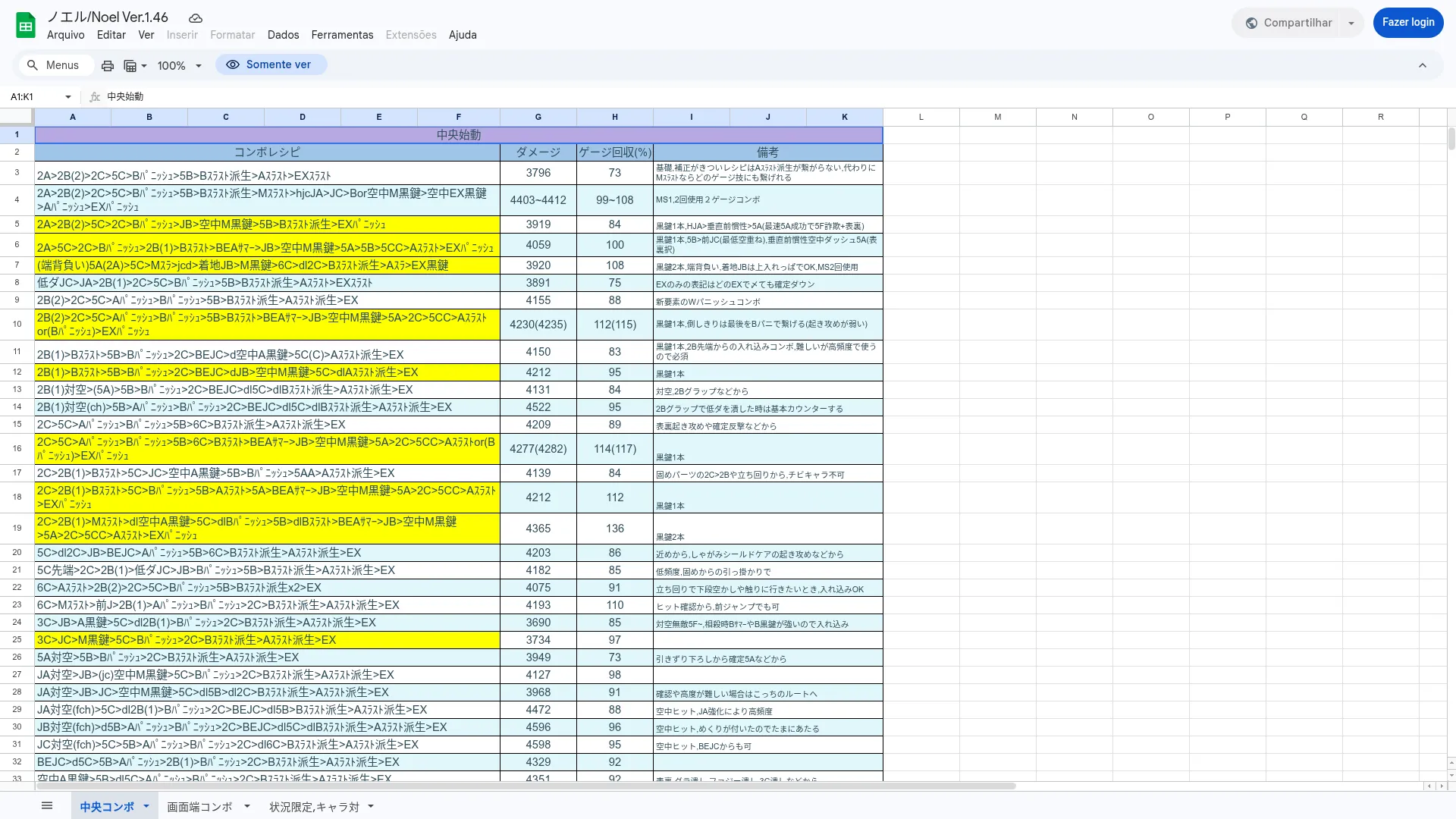The height and width of the screenshot is (819, 1456).
Task: Expand the Compartilhar dropdown arrow
Action: 1351,24
